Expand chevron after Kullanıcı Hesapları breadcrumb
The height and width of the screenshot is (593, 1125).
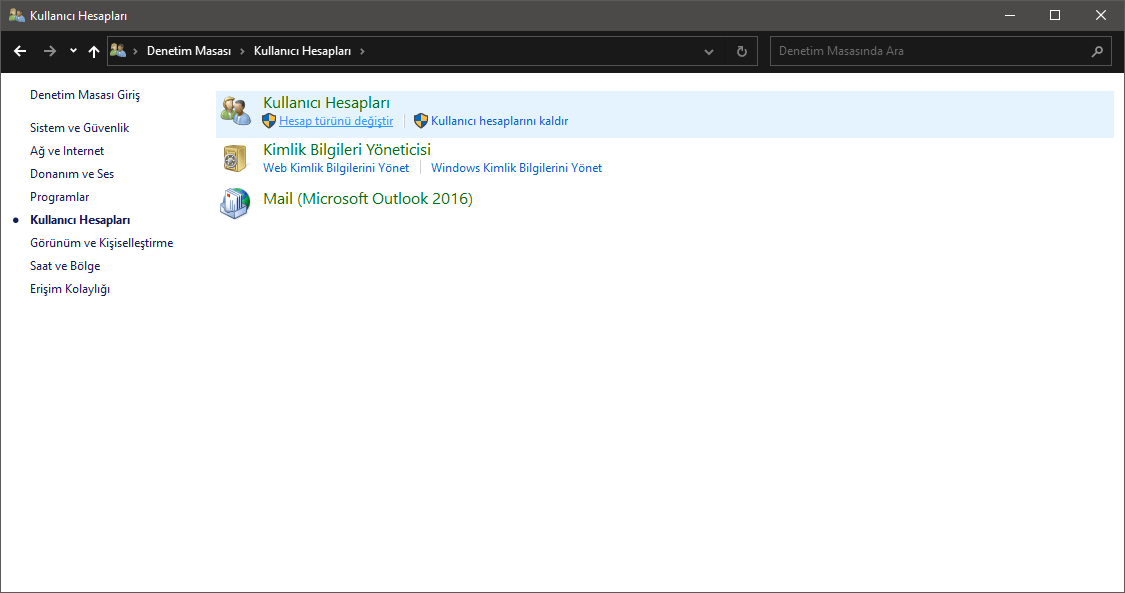[x=362, y=51]
